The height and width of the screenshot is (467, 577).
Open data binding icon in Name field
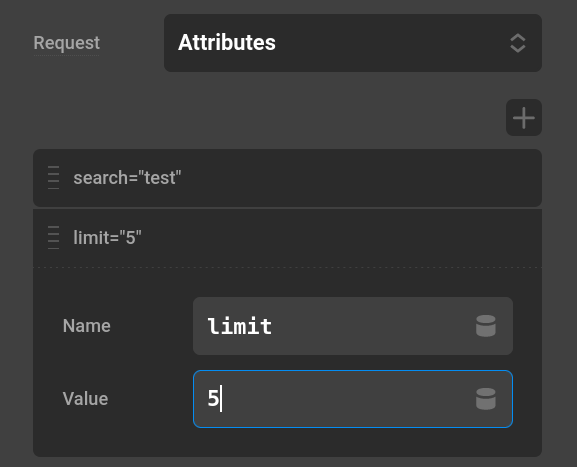tap(486, 326)
